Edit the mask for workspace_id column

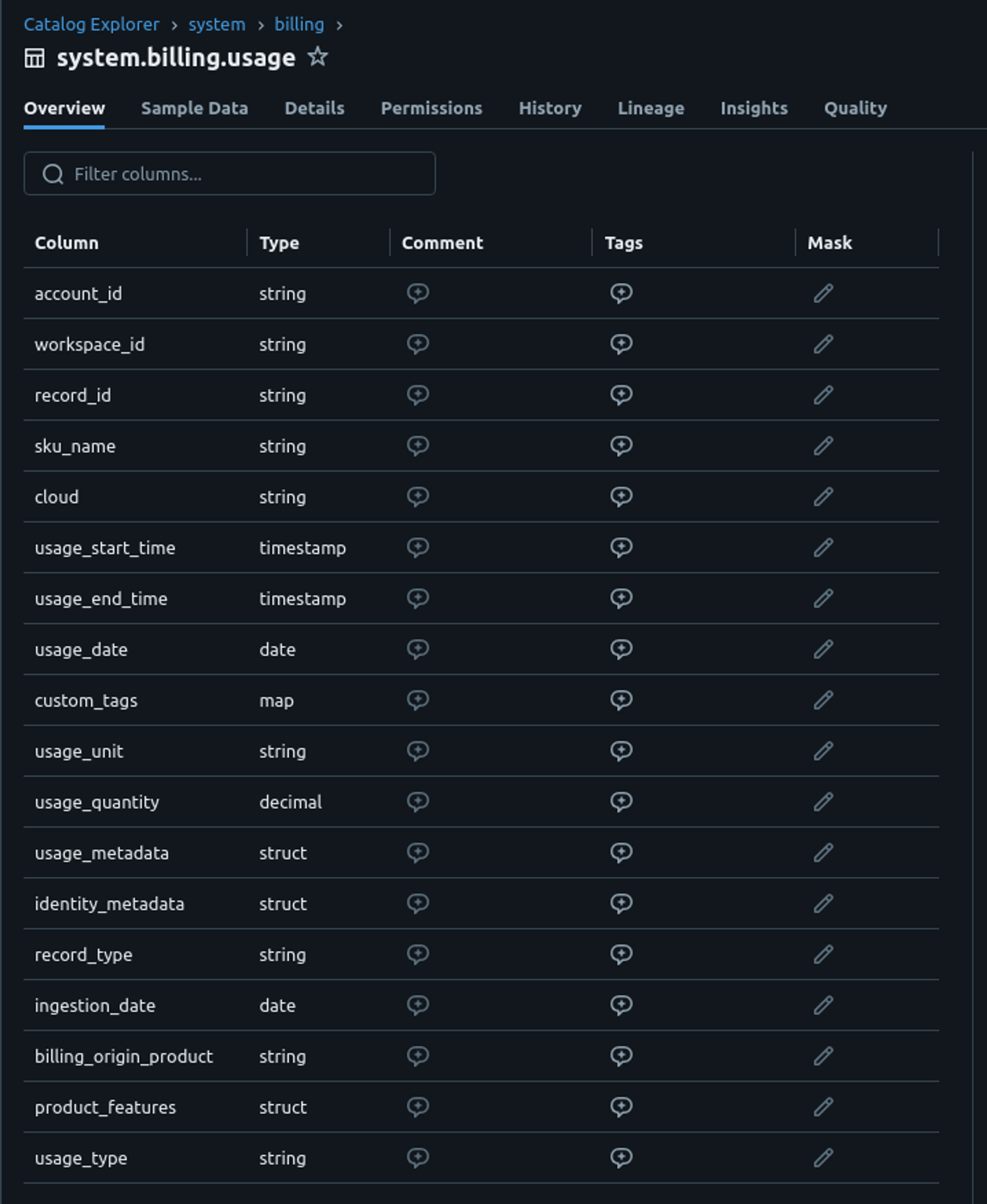[823, 344]
